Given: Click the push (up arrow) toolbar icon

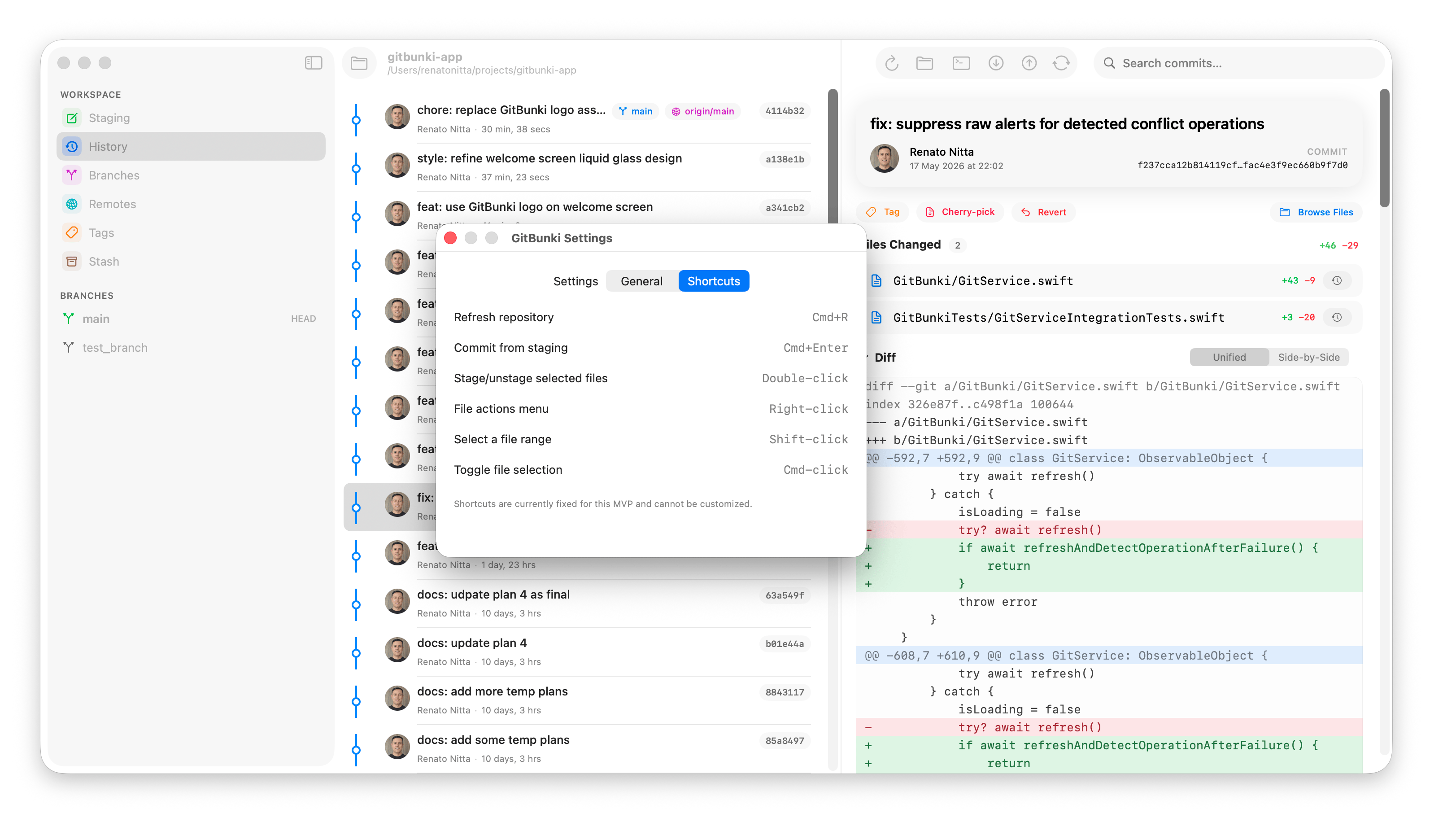Looking at the screenshot, I should pyautogui.click(x=1029, y=63).
